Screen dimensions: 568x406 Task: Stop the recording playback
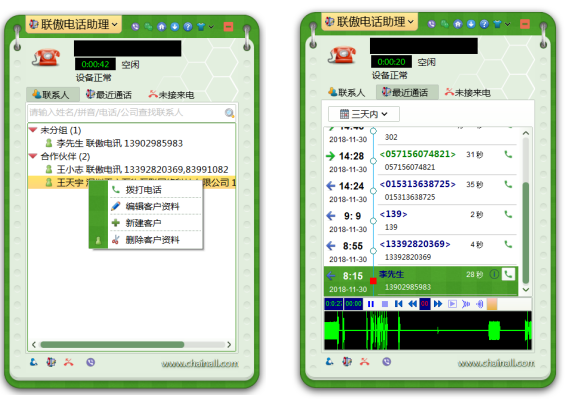pos(385,304)
